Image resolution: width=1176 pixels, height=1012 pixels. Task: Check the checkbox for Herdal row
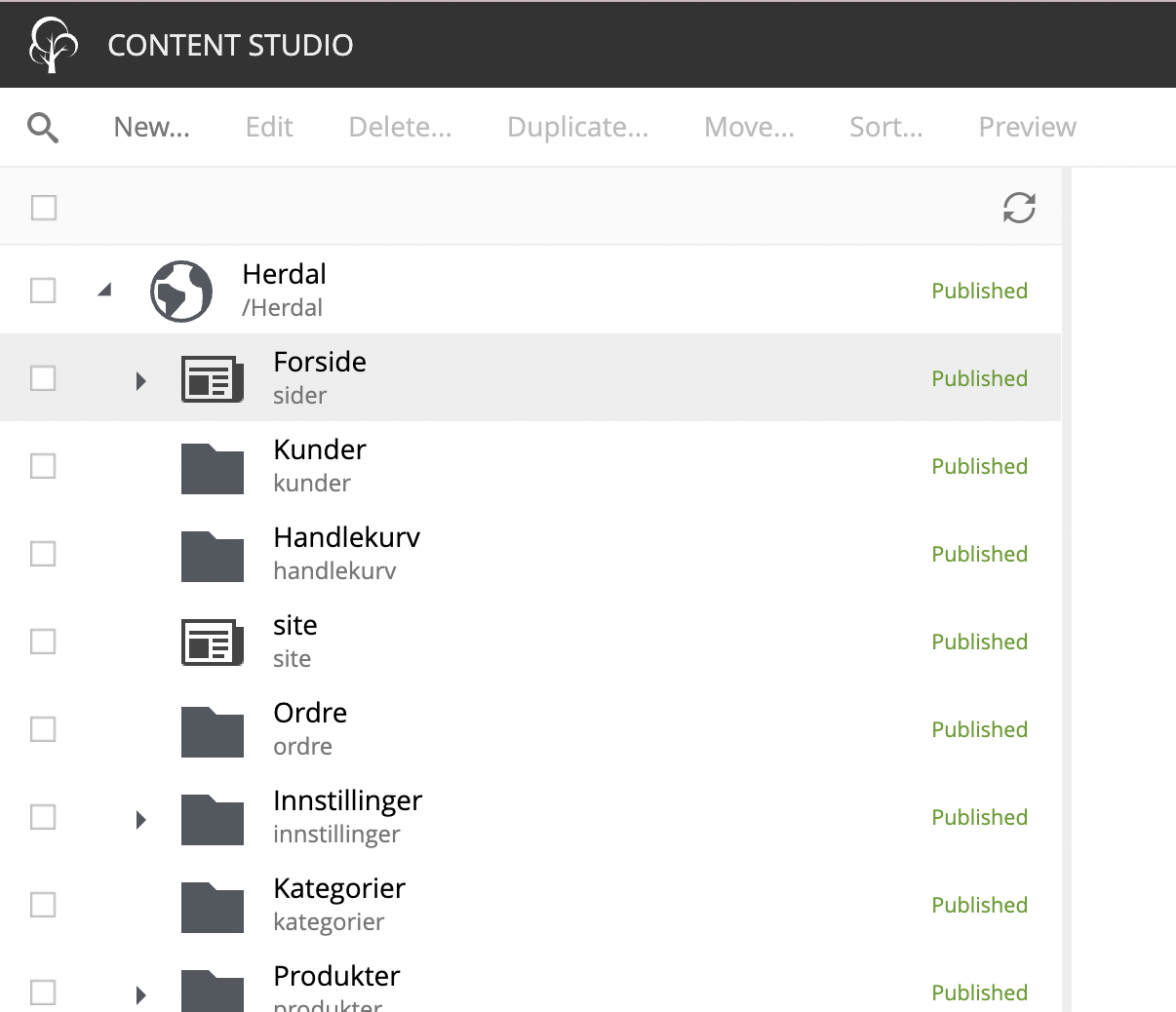coord(43,291)
